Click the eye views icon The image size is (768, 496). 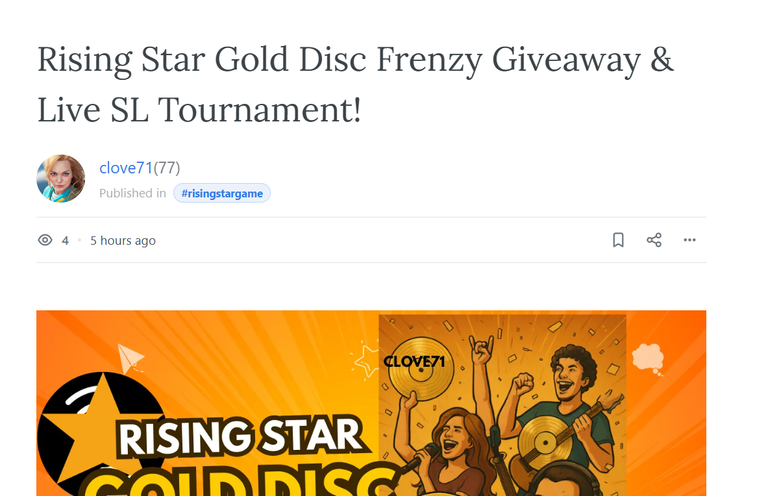[45, 240]
